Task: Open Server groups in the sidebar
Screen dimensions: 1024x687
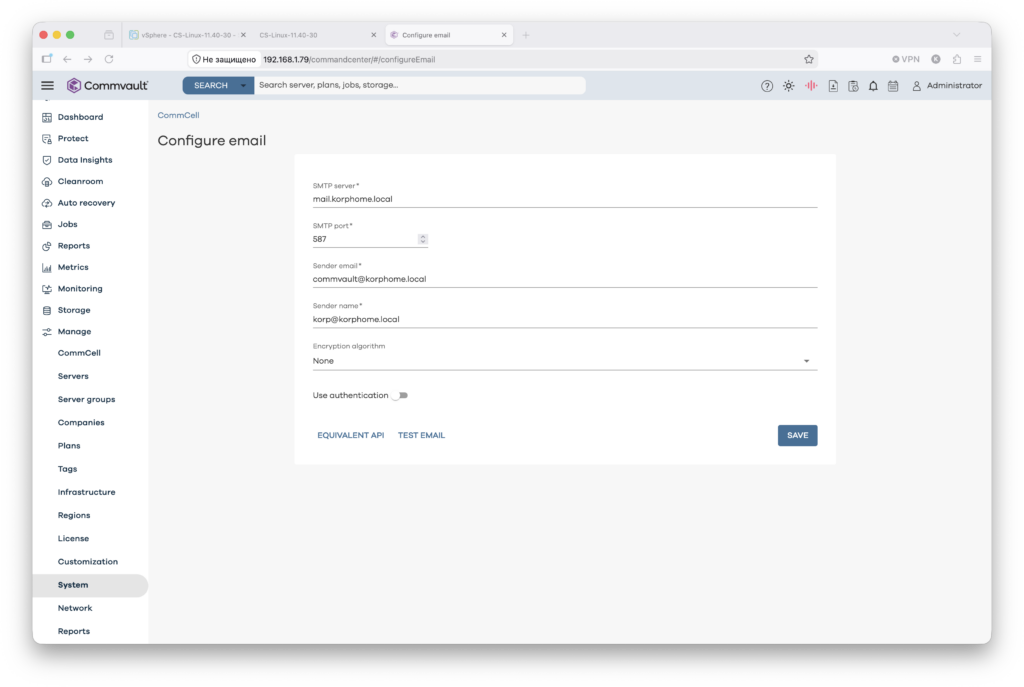Action: (86, 400)
